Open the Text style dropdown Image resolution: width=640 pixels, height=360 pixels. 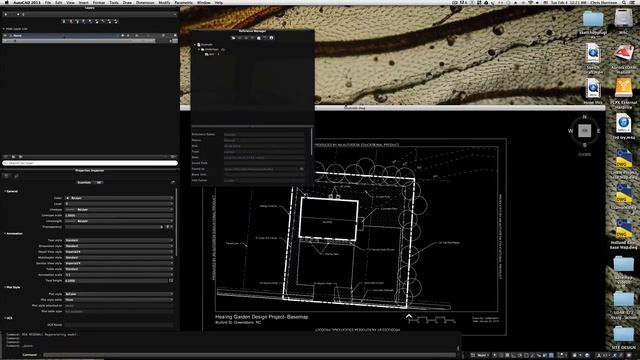tap(119, 240)
